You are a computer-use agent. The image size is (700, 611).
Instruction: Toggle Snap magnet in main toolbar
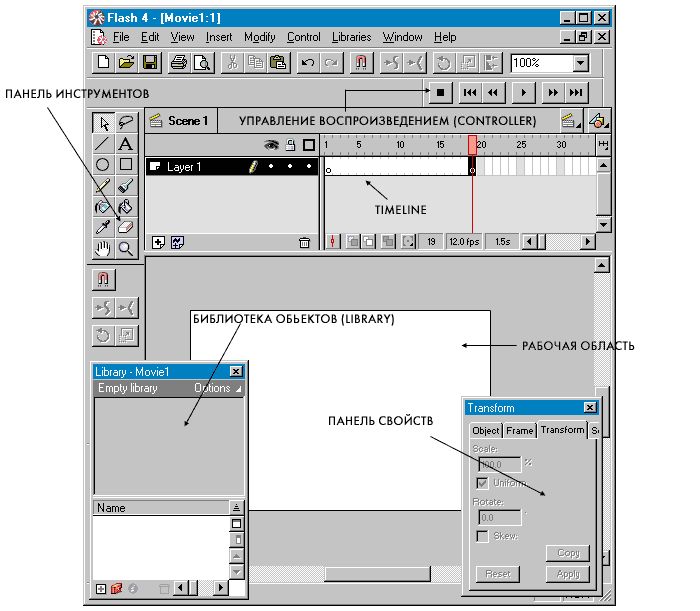coord(361,62)
